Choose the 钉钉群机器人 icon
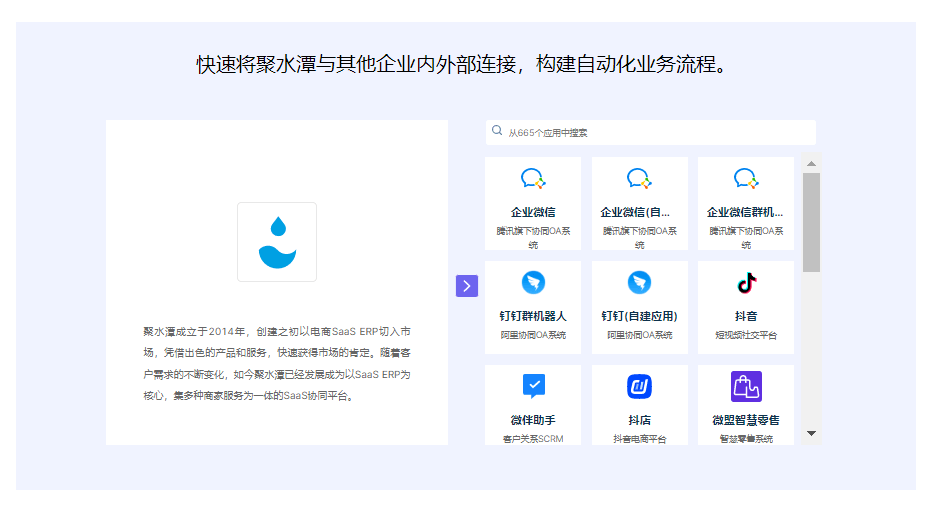 (533, 283)
